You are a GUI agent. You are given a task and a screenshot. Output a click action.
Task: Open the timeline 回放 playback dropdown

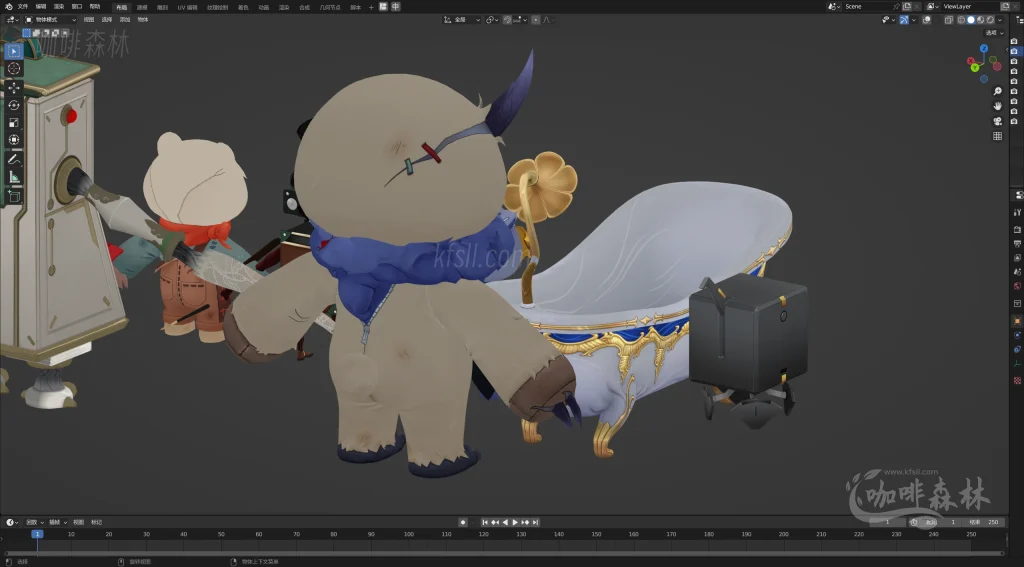click(x=34, y=522)
